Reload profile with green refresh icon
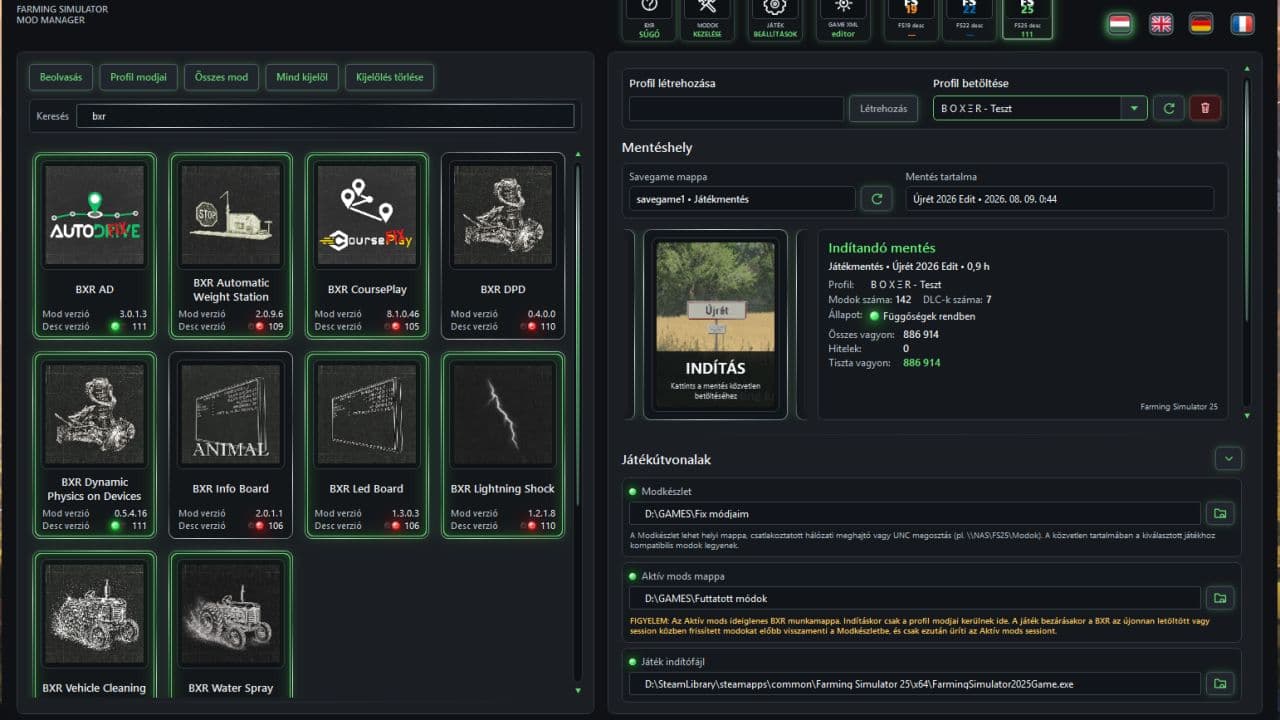The height and width of the screenshot is (720, 1280). point(1168,108)
